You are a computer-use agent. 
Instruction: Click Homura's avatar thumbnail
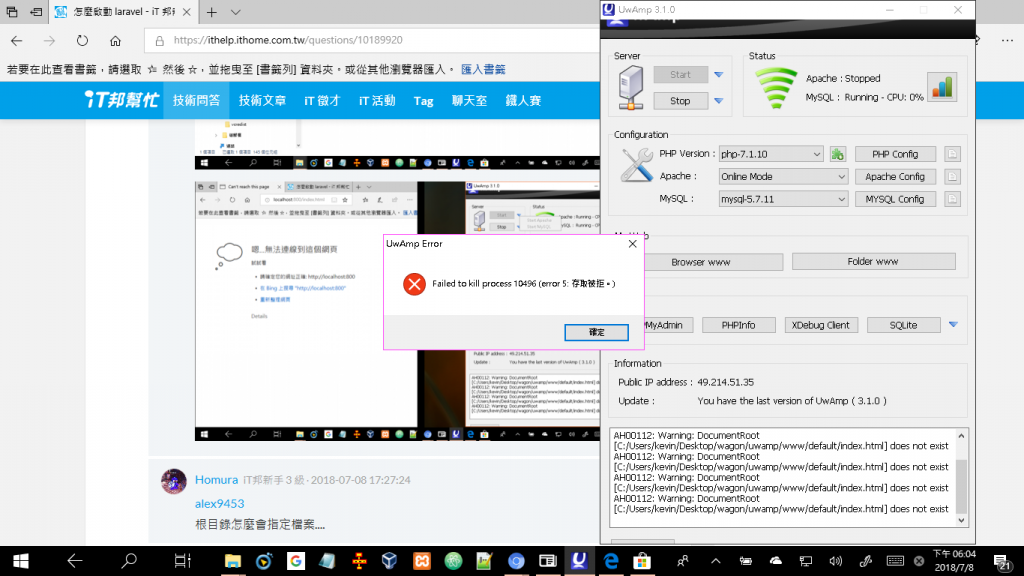pos(174,481)
